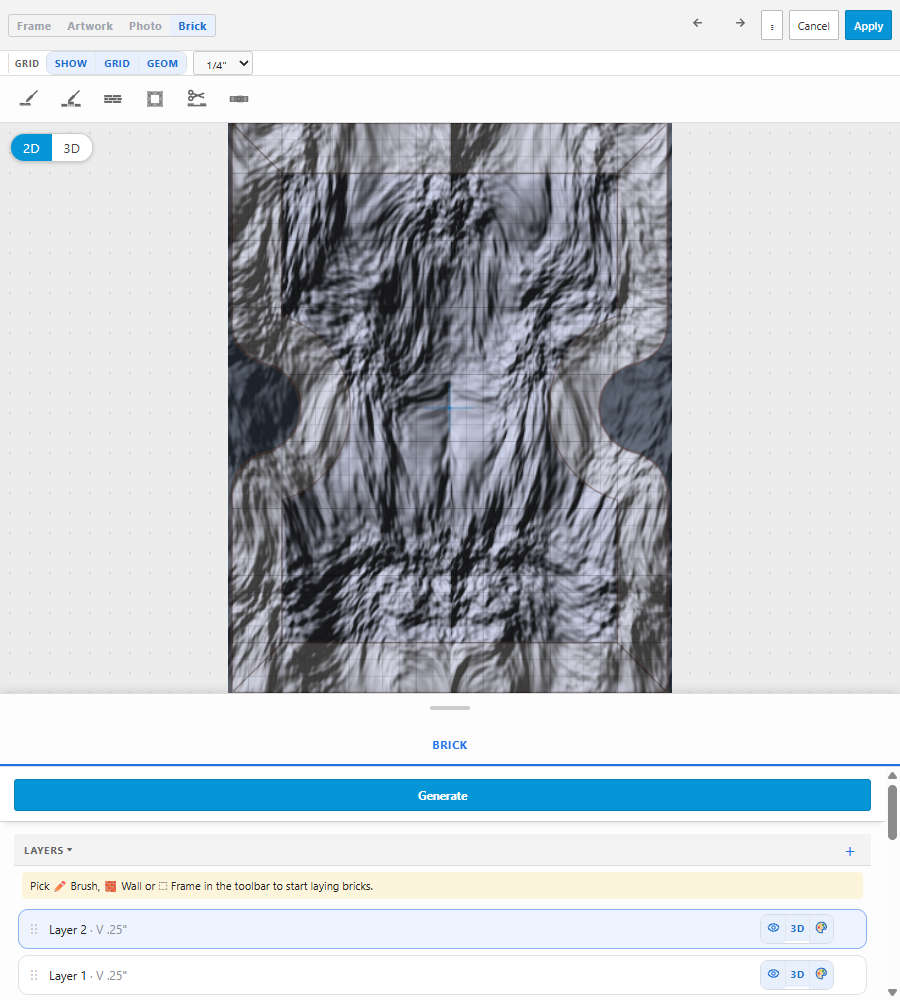
Task: Open the Artwork tab
Action: [90, 26]
